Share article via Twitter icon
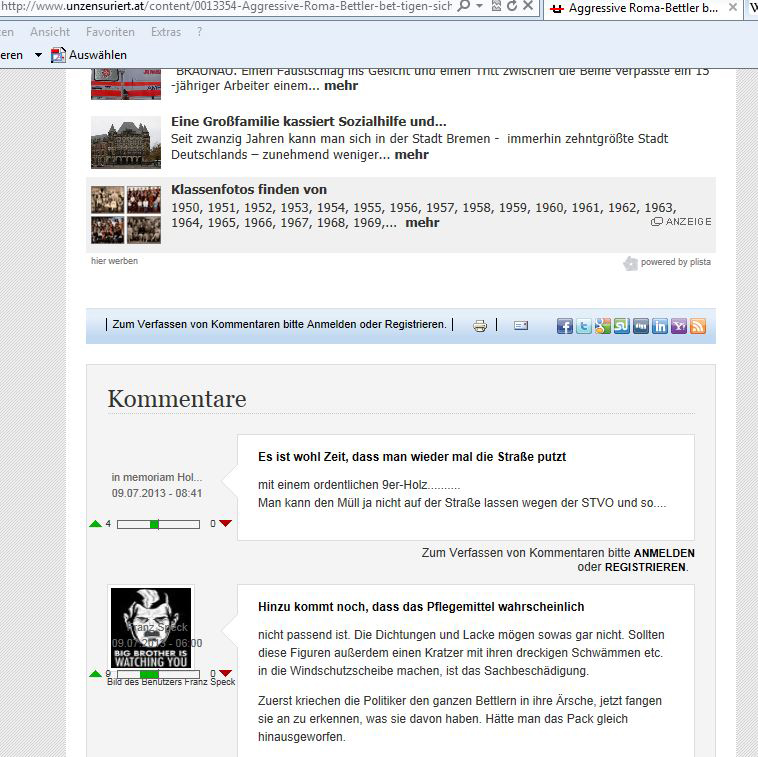This screenshot has width=758, height=757. (x=584, y=326)
